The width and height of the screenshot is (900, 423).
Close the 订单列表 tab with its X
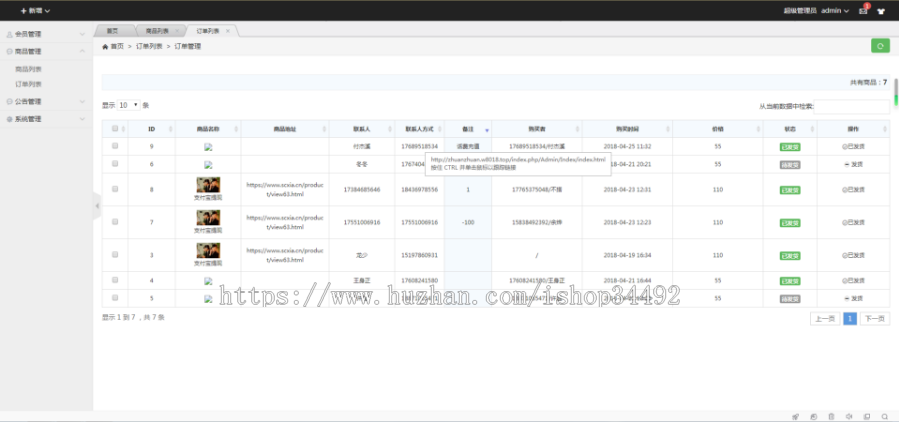[x=228, y=31]
